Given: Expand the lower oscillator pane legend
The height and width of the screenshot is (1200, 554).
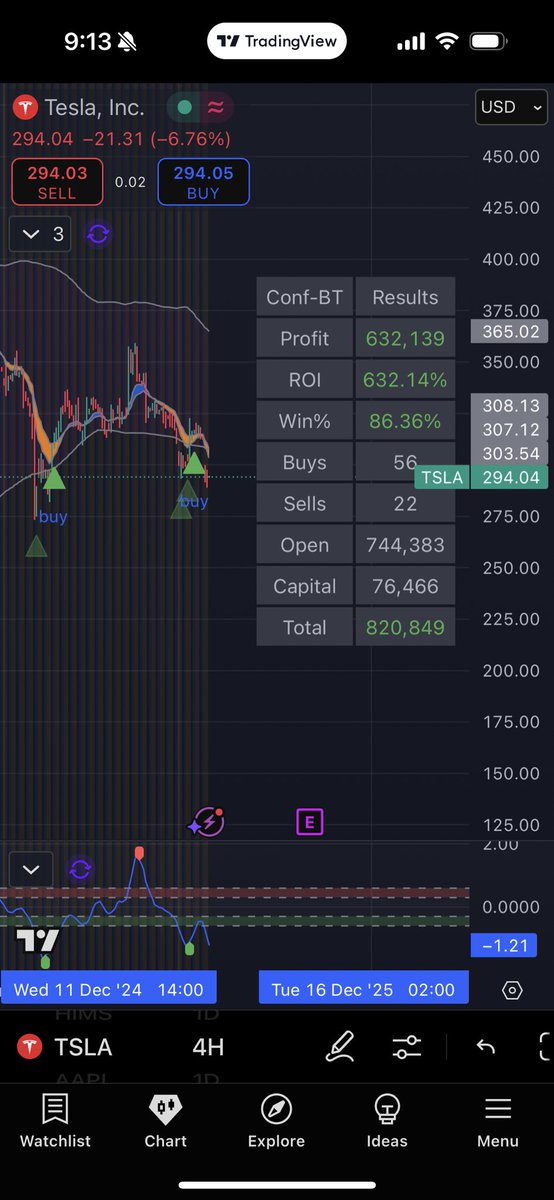Looking at the screenshot, I should [x=31, y=869].
